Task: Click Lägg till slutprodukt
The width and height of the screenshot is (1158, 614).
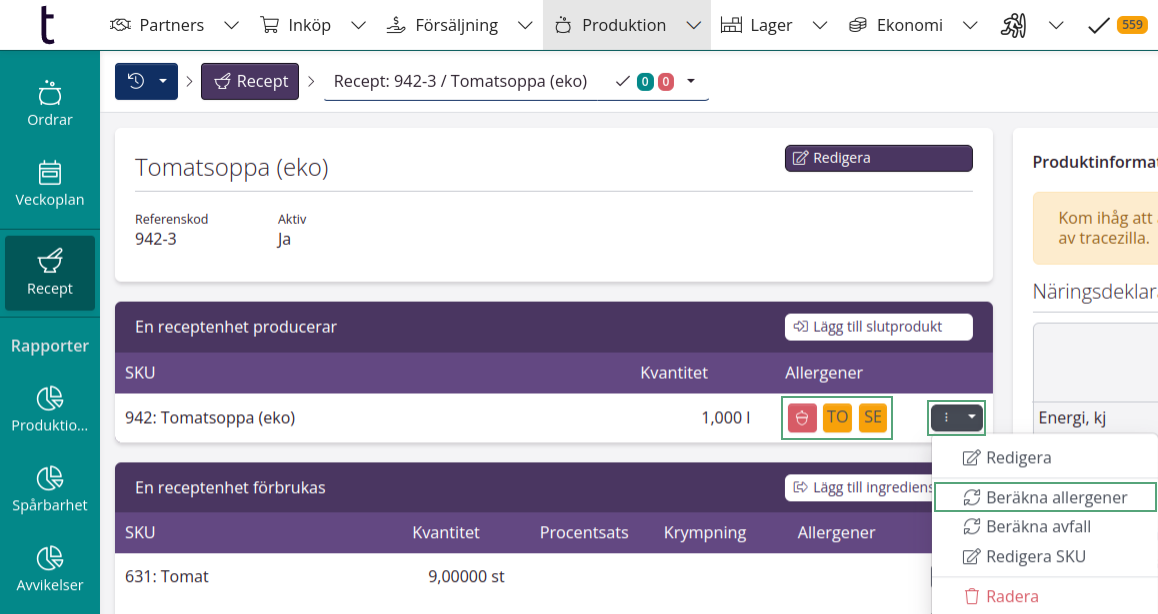Action: (x=878, y=326)
